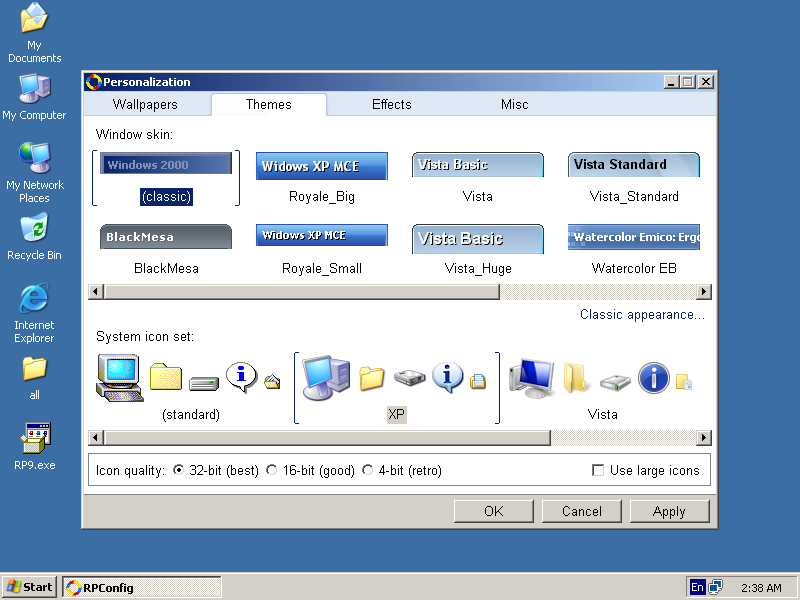Choose the BlackMesa window skin
The image size is (800, 600).
[x=166, y=250]
